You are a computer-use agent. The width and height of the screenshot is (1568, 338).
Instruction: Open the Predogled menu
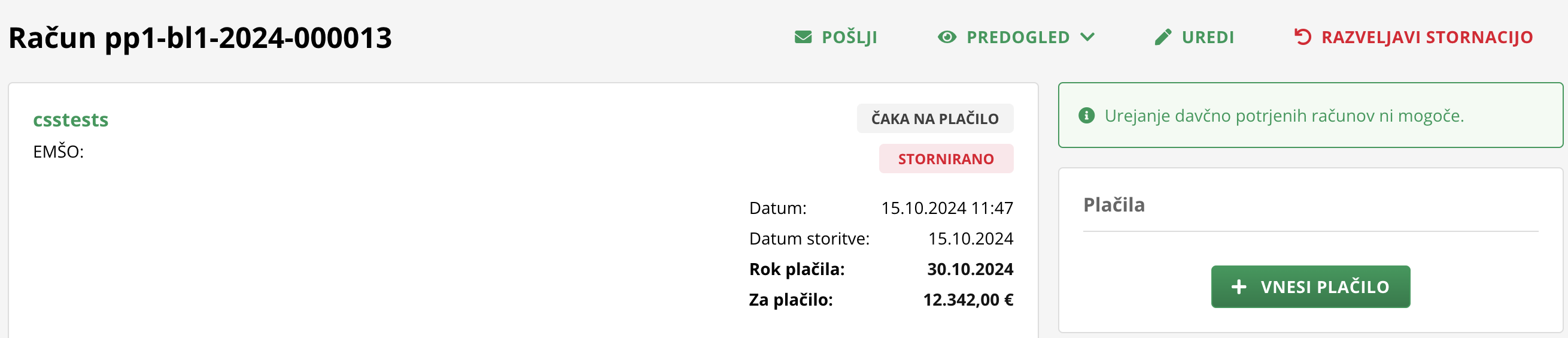[x=1016, y=37]
